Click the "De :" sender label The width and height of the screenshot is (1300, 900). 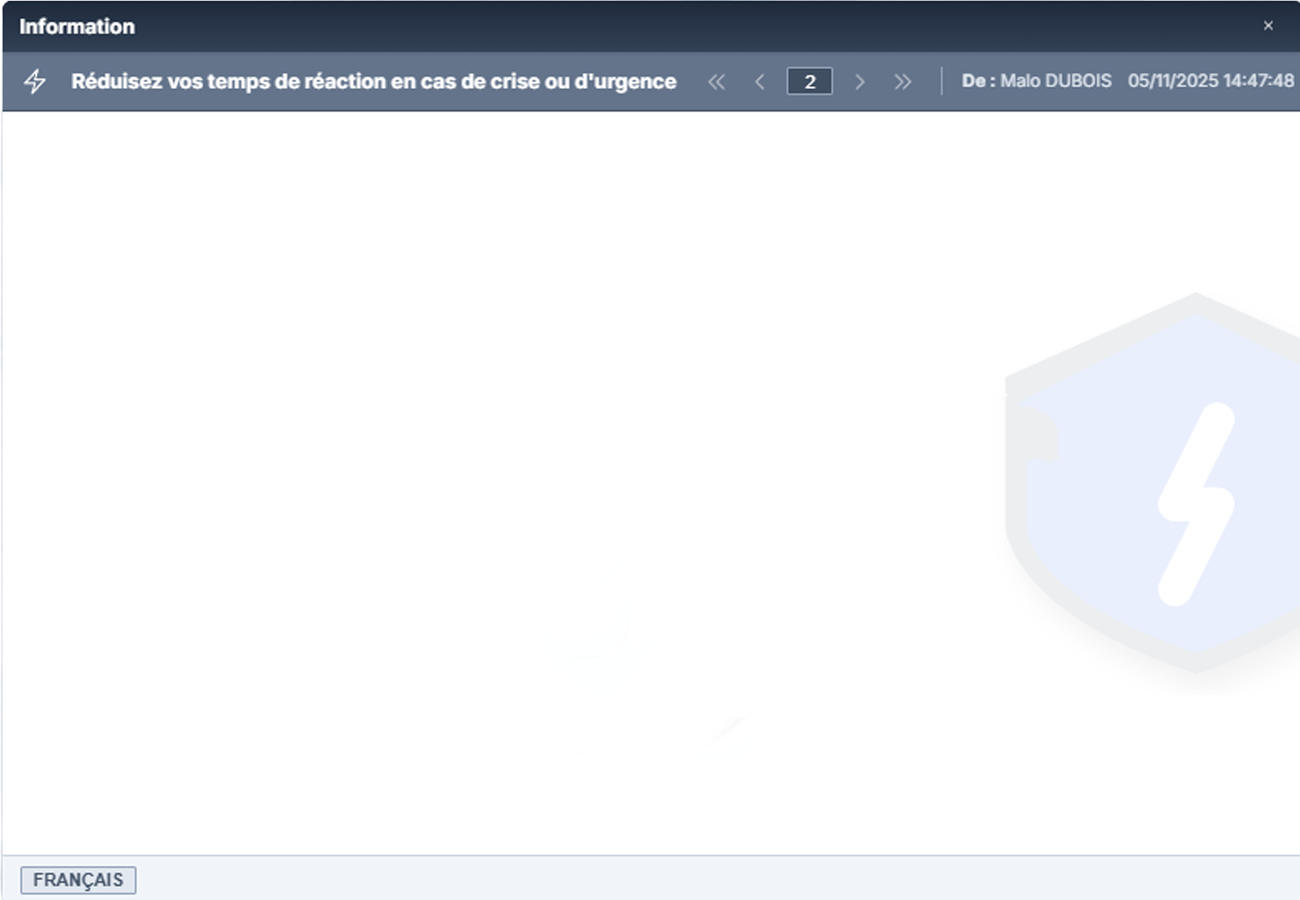(977, 81)
